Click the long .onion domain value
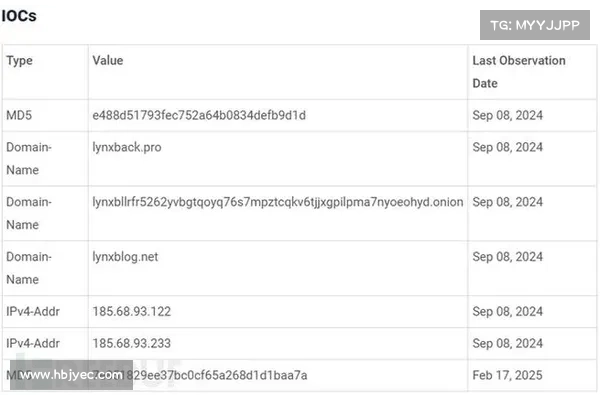The height and width of the screenshot is (400, 600). (x=278, y=202)
